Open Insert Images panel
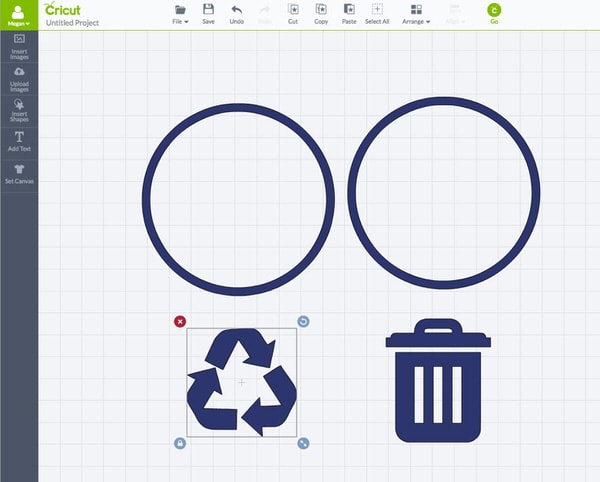600x482 pixels. [19, 46]
